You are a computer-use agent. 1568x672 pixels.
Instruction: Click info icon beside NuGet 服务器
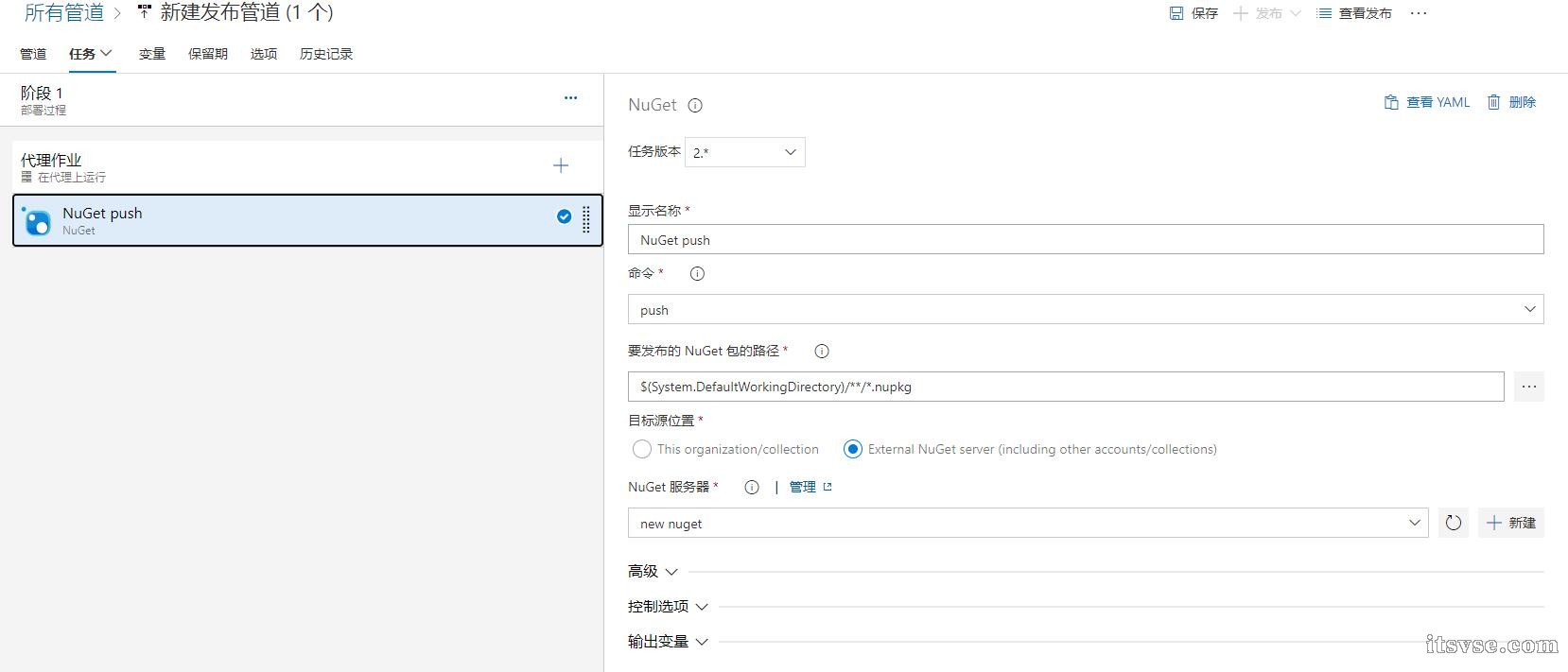[752, 488]
